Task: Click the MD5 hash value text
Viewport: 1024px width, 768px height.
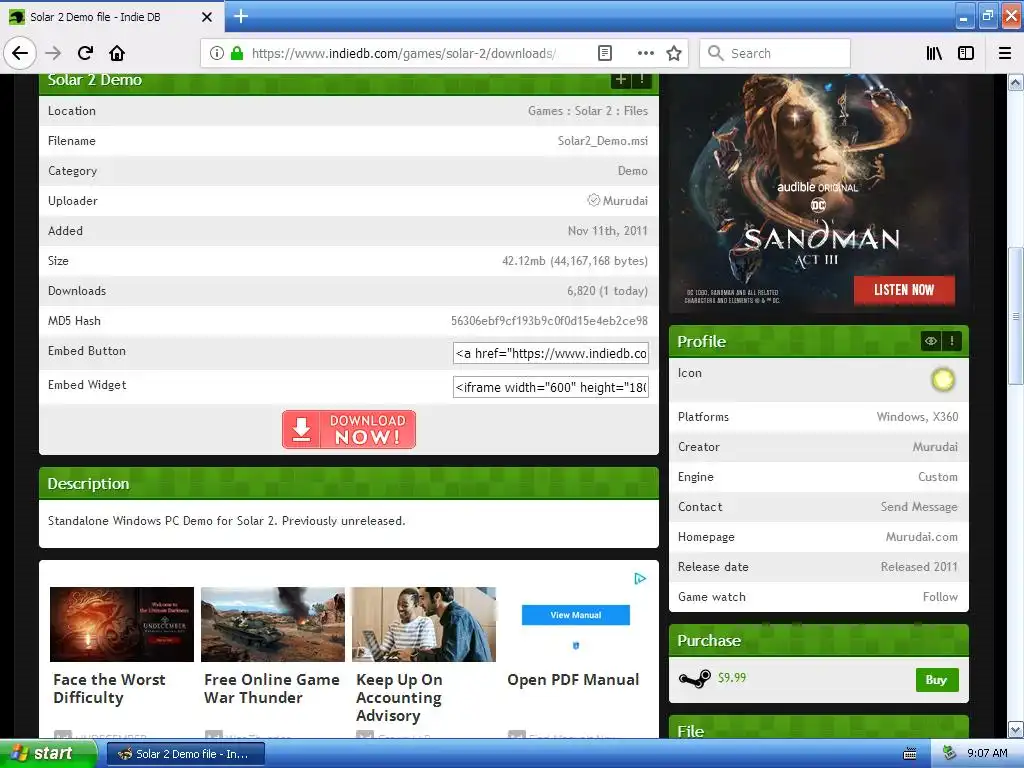Action: tap(549, 321)
